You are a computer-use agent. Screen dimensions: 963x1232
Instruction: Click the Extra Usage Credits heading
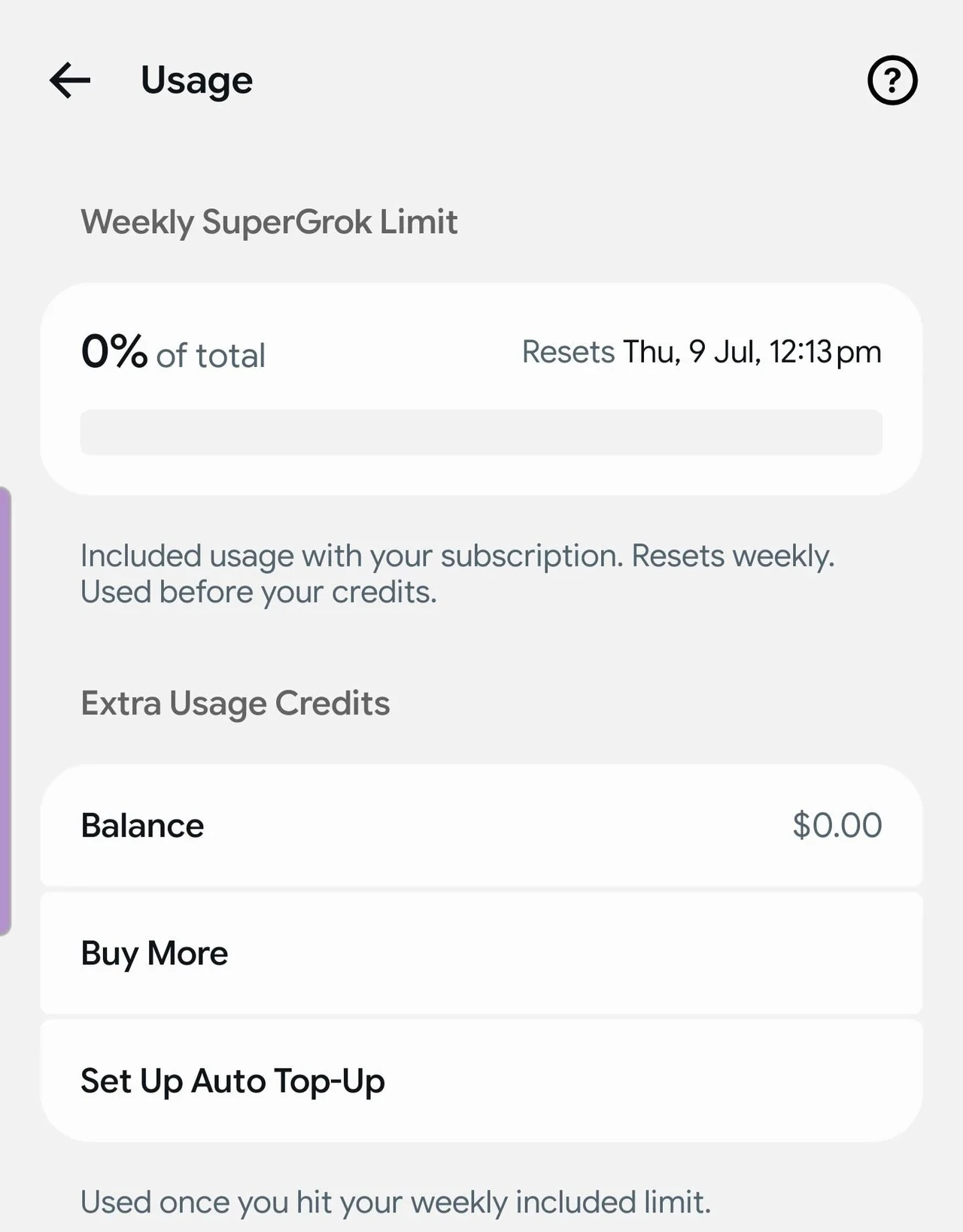point(235,704)
